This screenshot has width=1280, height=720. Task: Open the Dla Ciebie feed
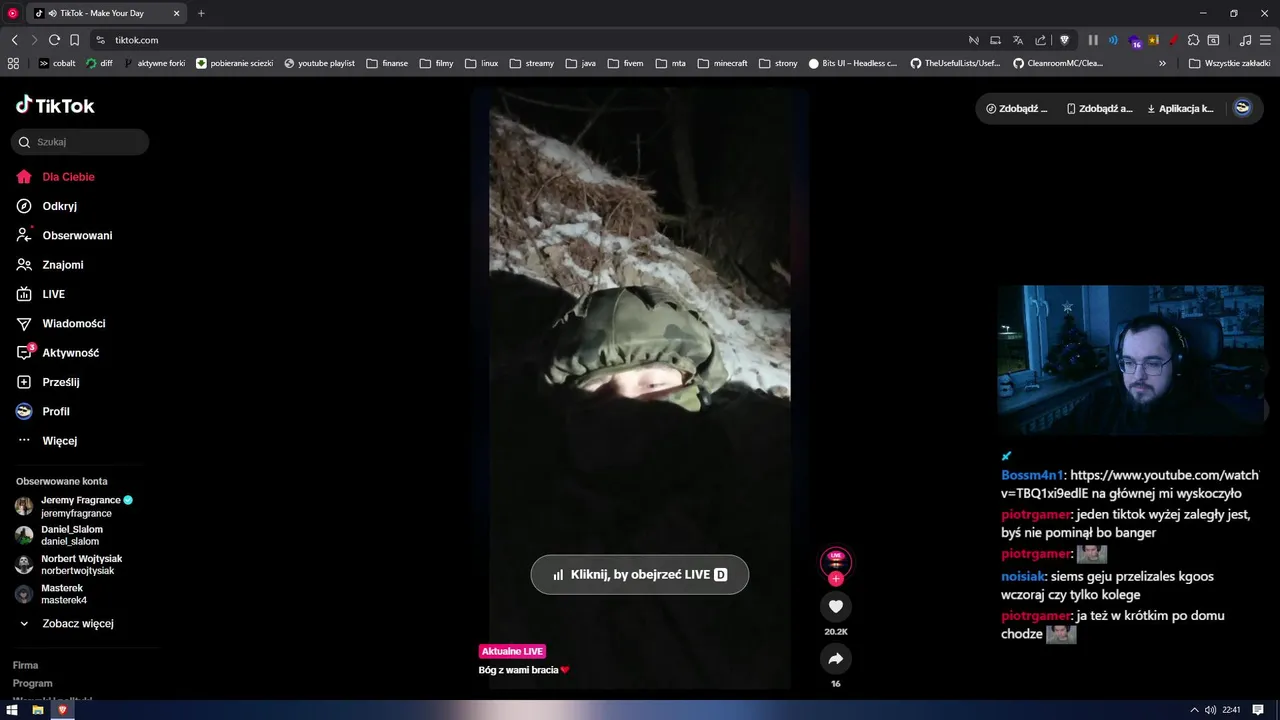point(56,177)
